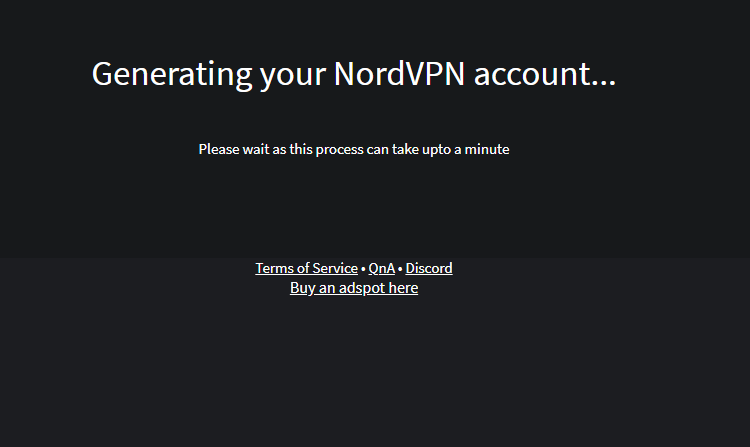Click the Please wait process message
Viewport: 750px width, 447px height.
point(354,149)
